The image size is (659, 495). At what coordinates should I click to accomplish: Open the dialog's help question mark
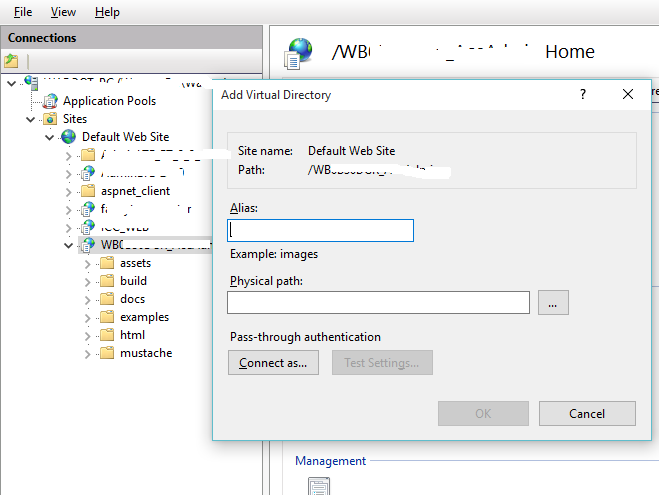click(582, 94)
